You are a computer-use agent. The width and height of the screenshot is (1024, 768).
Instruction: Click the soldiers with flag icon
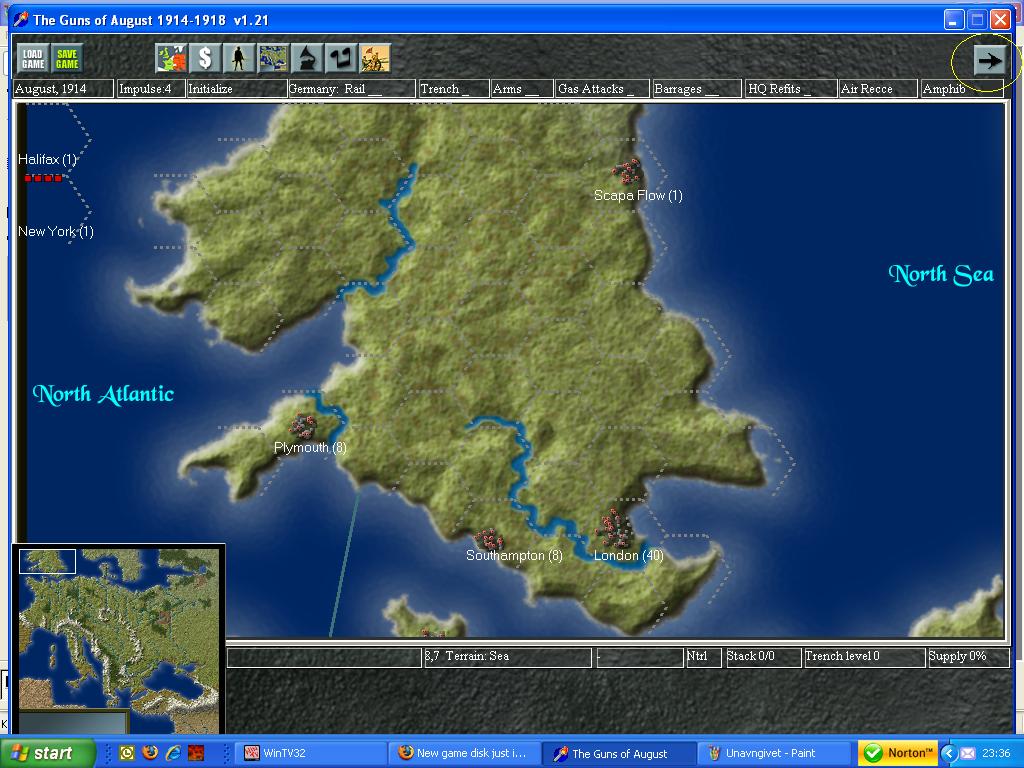coord(375,58)
